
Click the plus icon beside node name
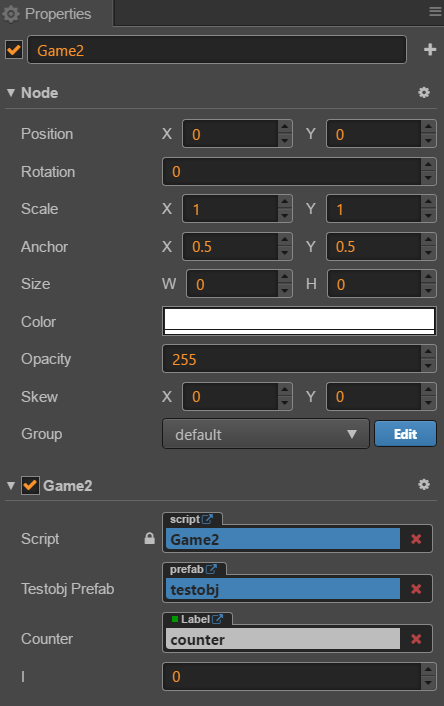click(x=430, y=50)
